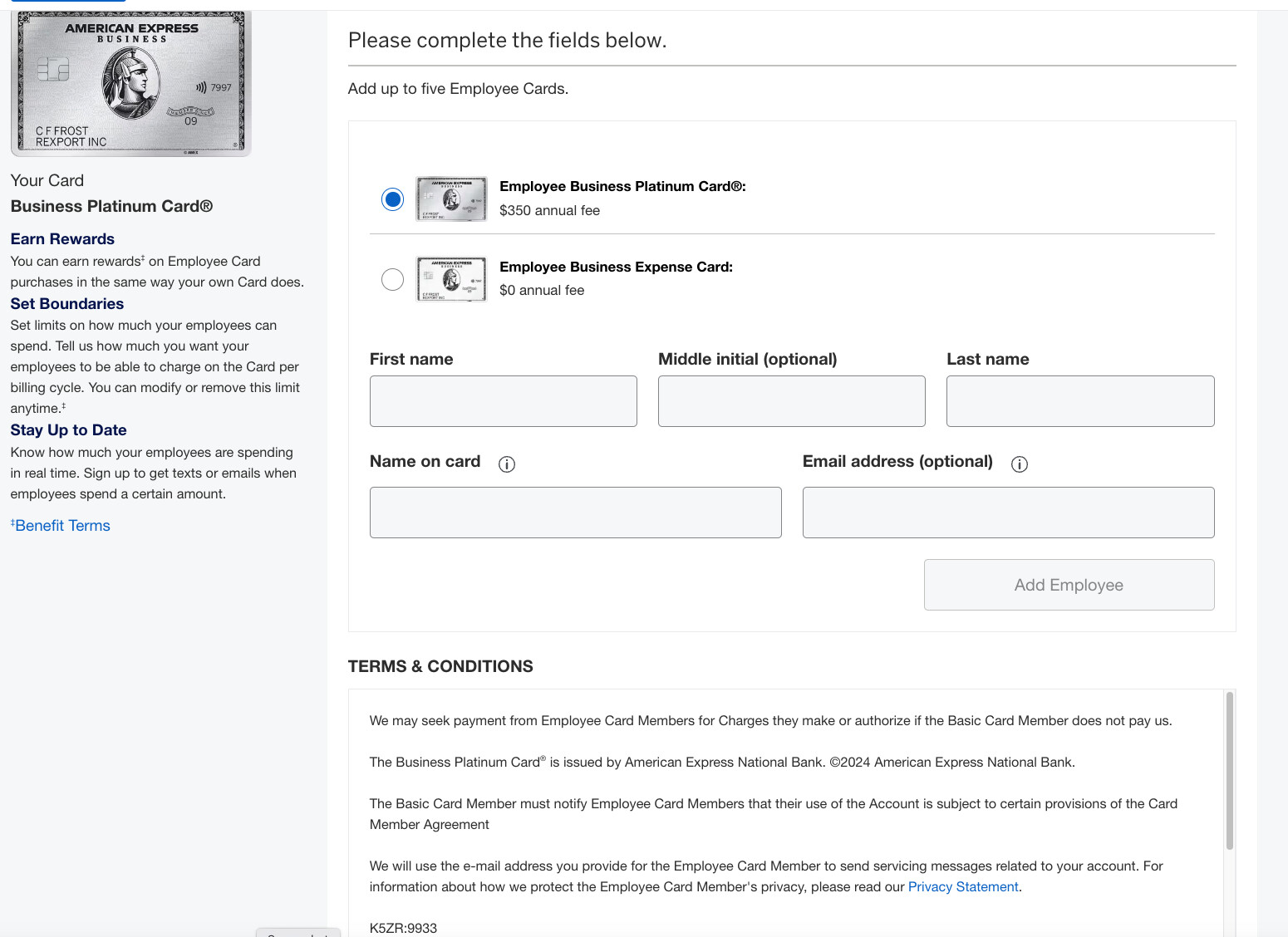Viewport: 1288px width, 937px height.
Task: Click the Business Platinum Card® title in sidebar
Action: click(111, 207)
